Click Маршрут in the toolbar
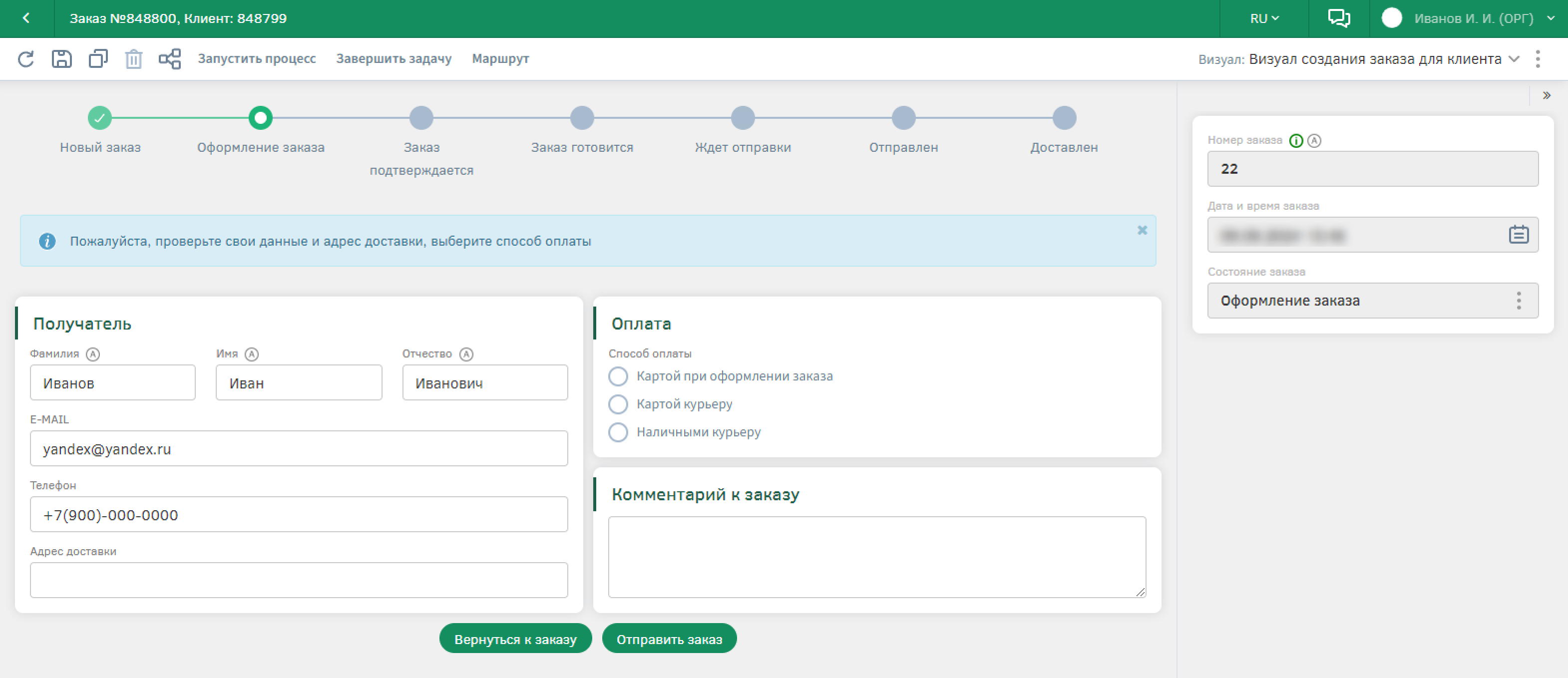The image size is (1568, 678). tap(500, 59)
